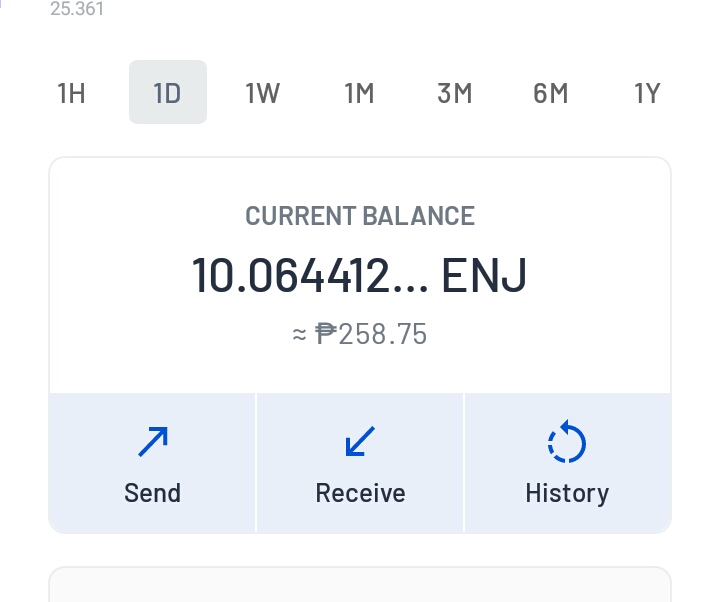Click the ENJ token ticker text
Image resolution: width=720 pixels, height=602 pixels.
pos(484,276)
